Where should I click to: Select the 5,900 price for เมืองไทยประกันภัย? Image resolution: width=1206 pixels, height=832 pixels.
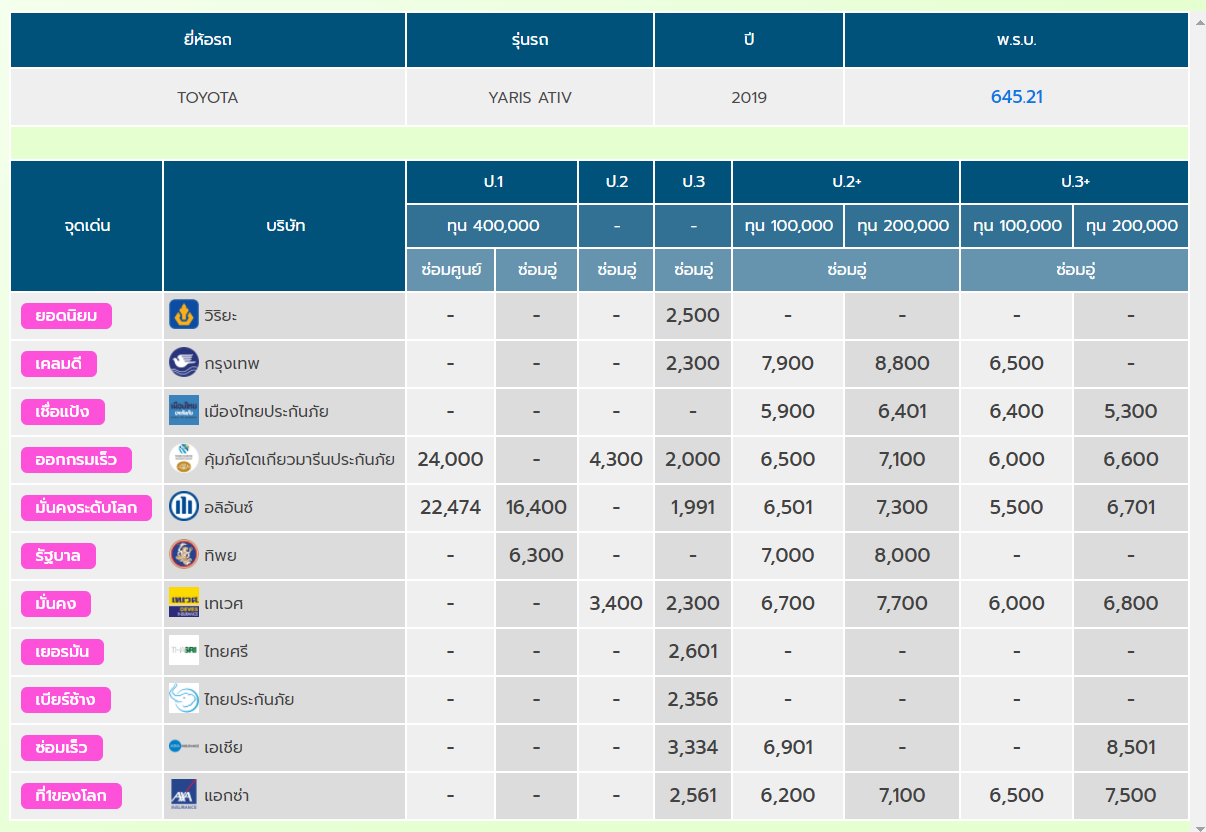(x=788, y=411)
